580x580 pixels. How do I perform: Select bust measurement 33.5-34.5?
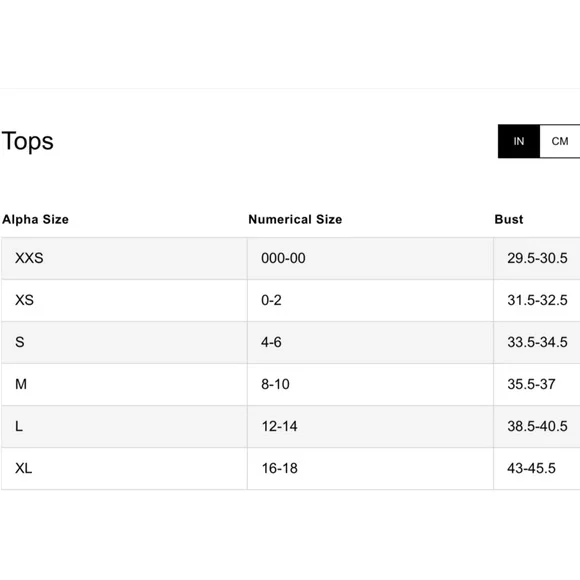537,343
